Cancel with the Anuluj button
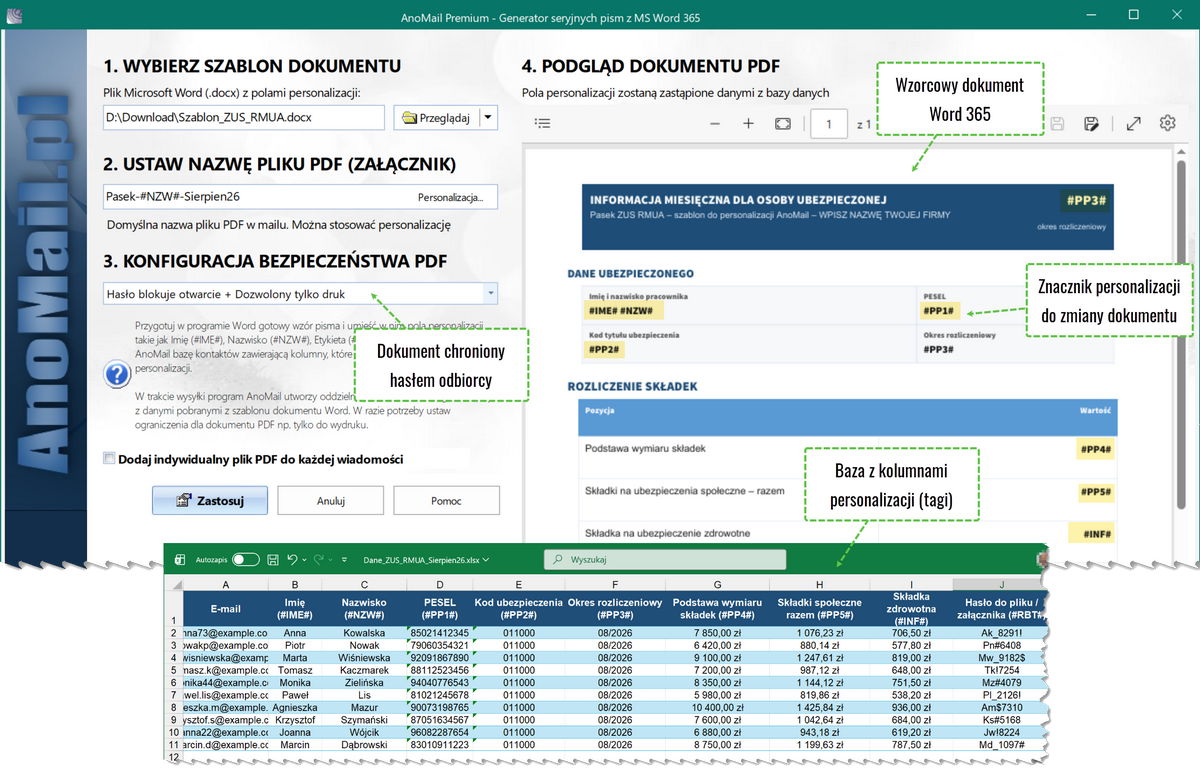 [x=331, y=500]
